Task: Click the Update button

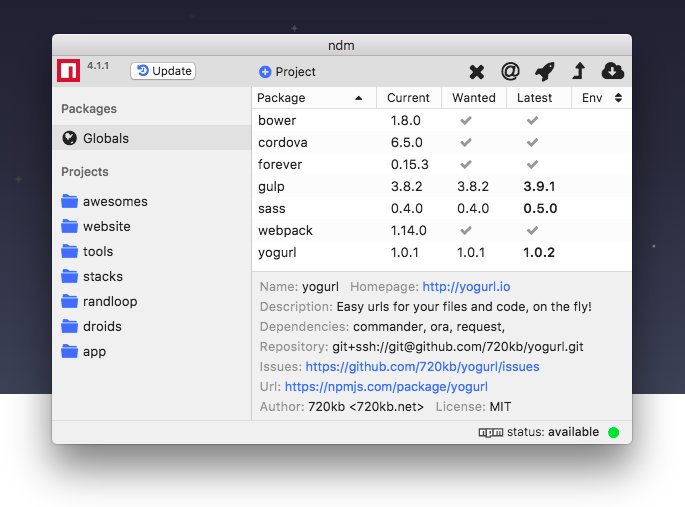Action: (x=163, y=71)
